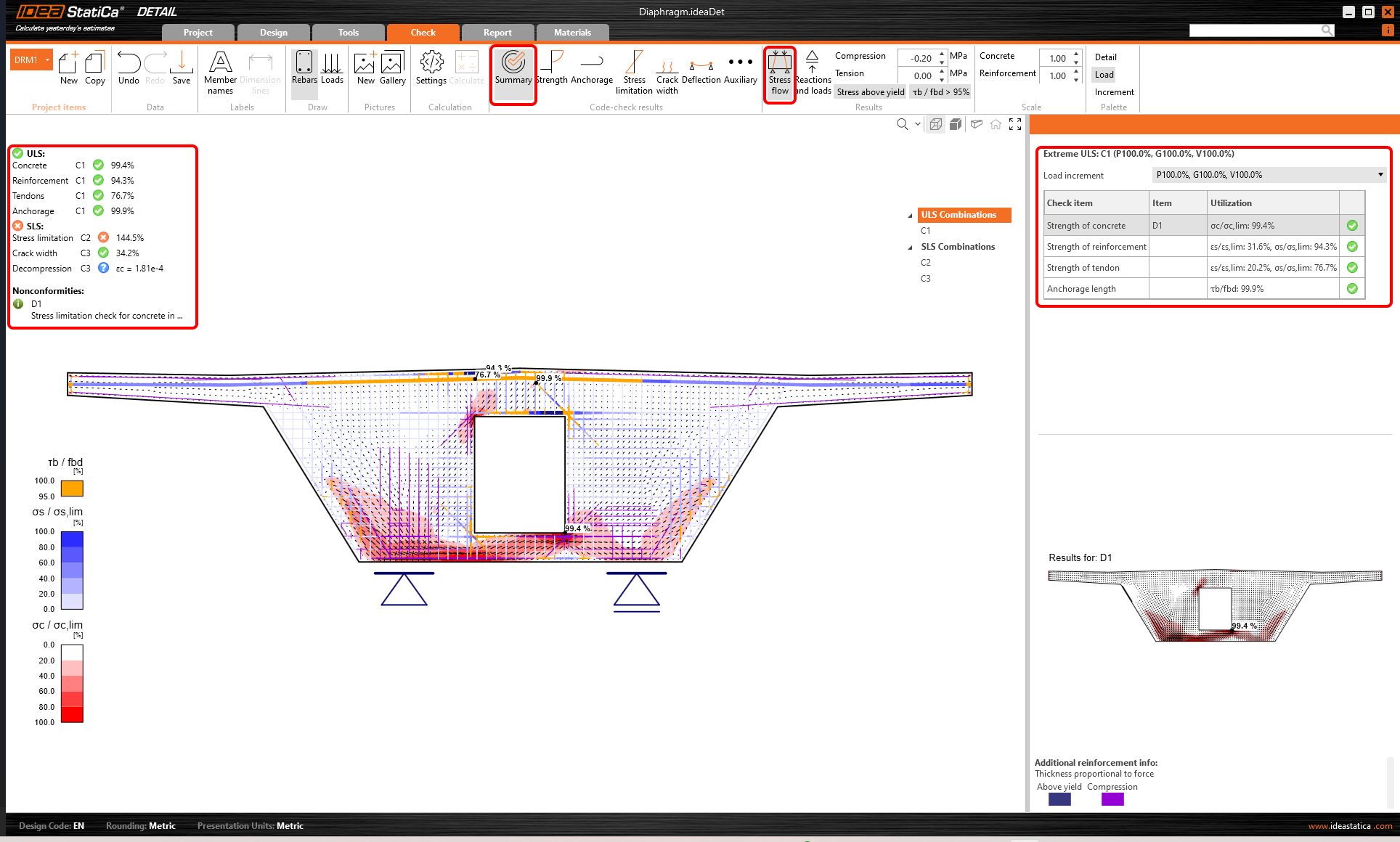Increase the Compression stress value stepper

[x=942, y=54]
